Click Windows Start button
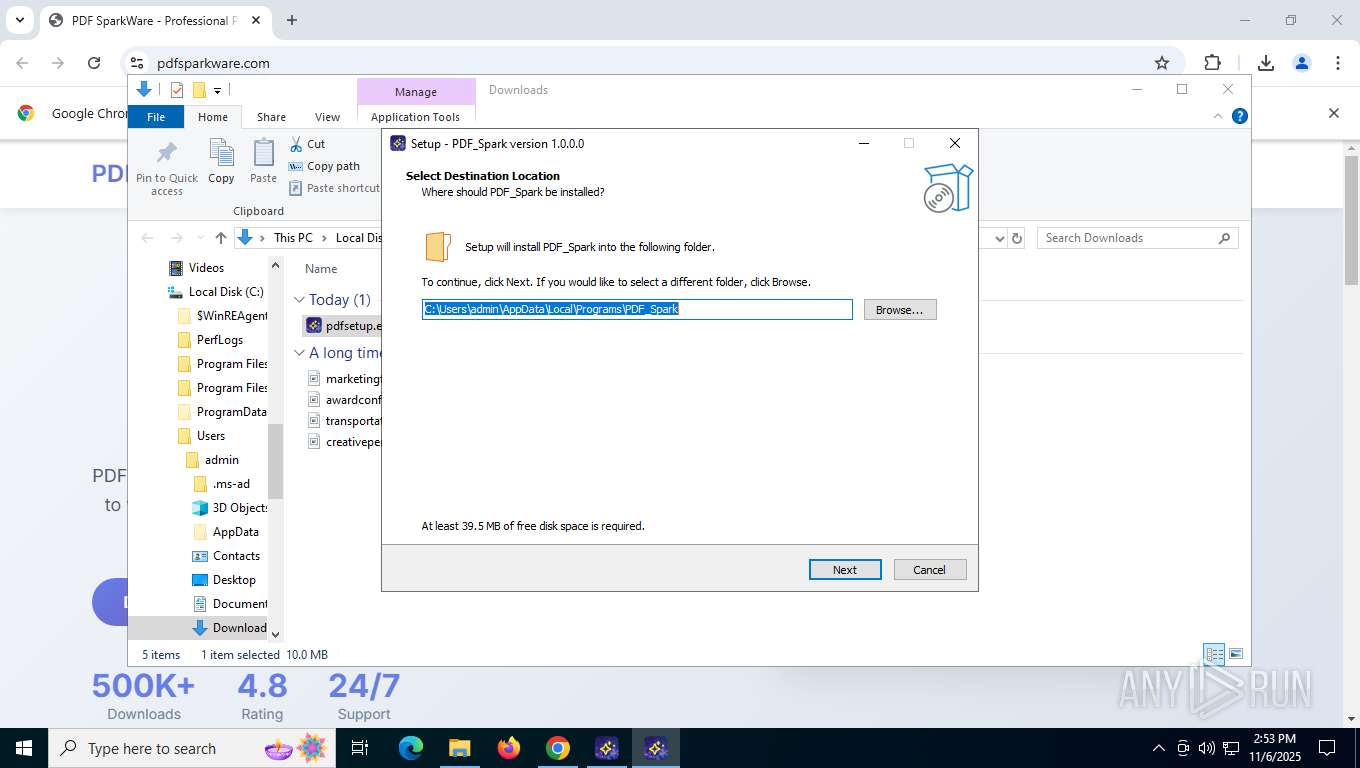The width and height of the screenshot is (1360, 768). (x=23, y=748)
